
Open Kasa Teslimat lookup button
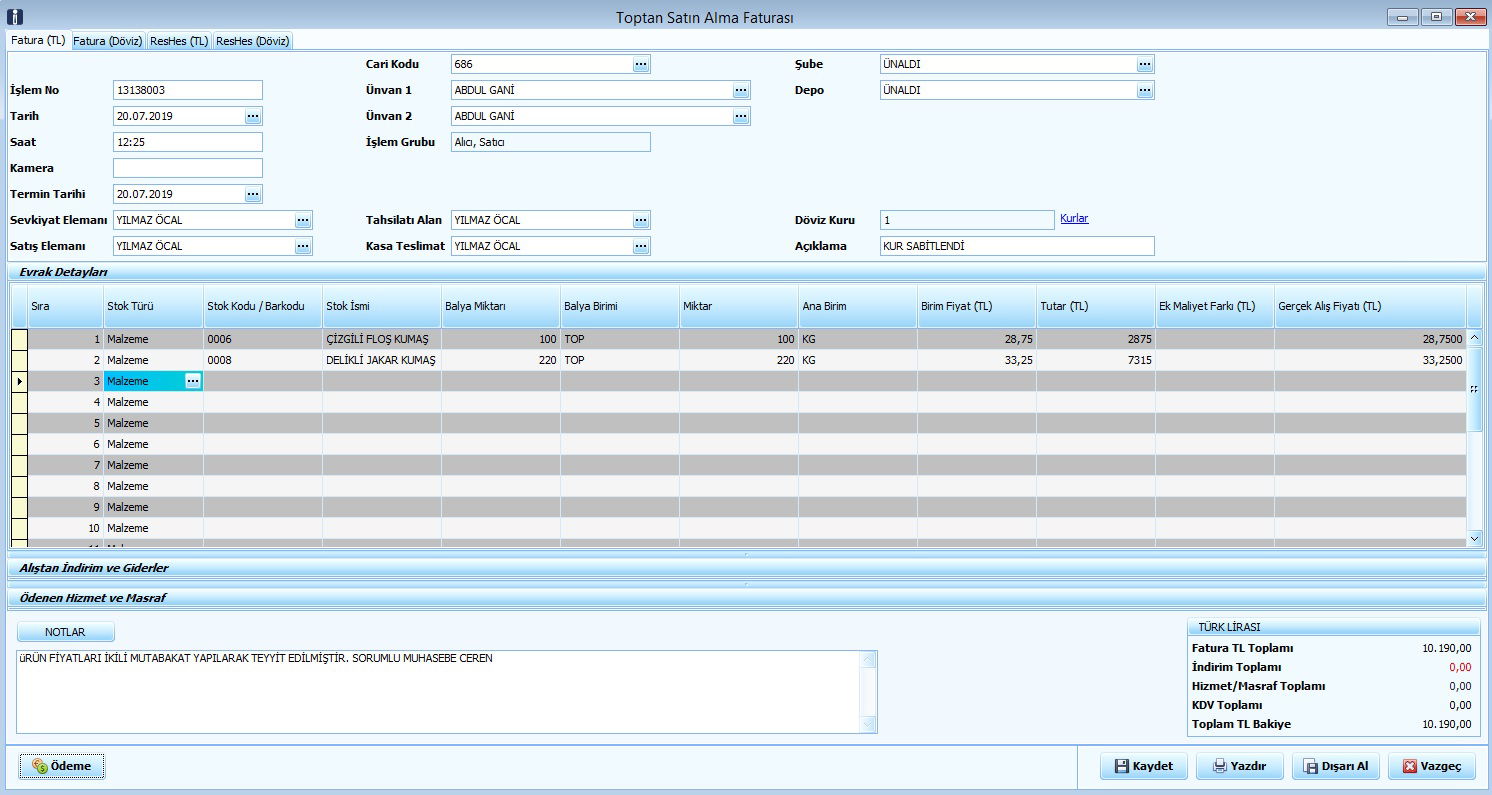coord(641,246)
